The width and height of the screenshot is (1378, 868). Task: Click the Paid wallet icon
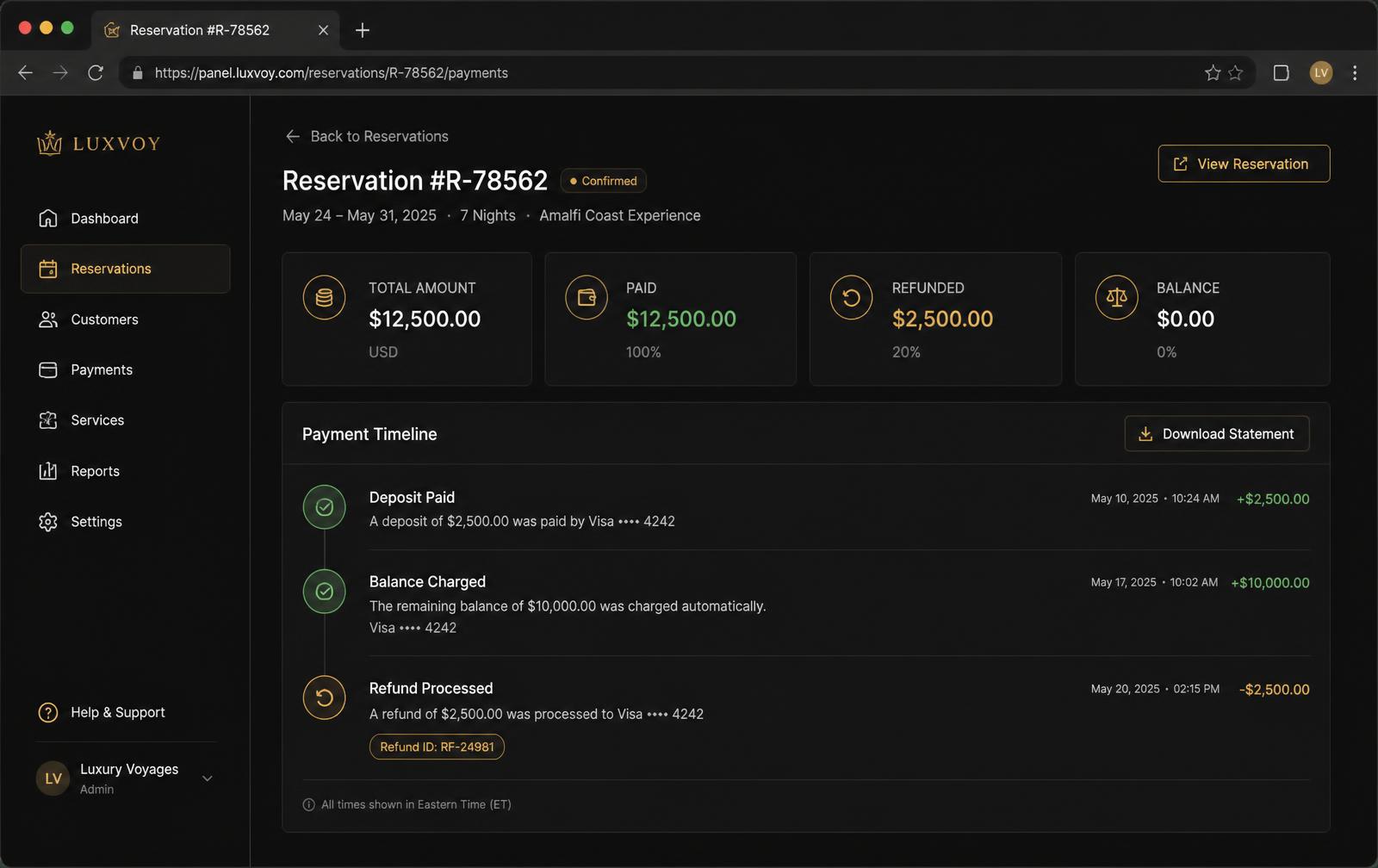click(587, 298)
